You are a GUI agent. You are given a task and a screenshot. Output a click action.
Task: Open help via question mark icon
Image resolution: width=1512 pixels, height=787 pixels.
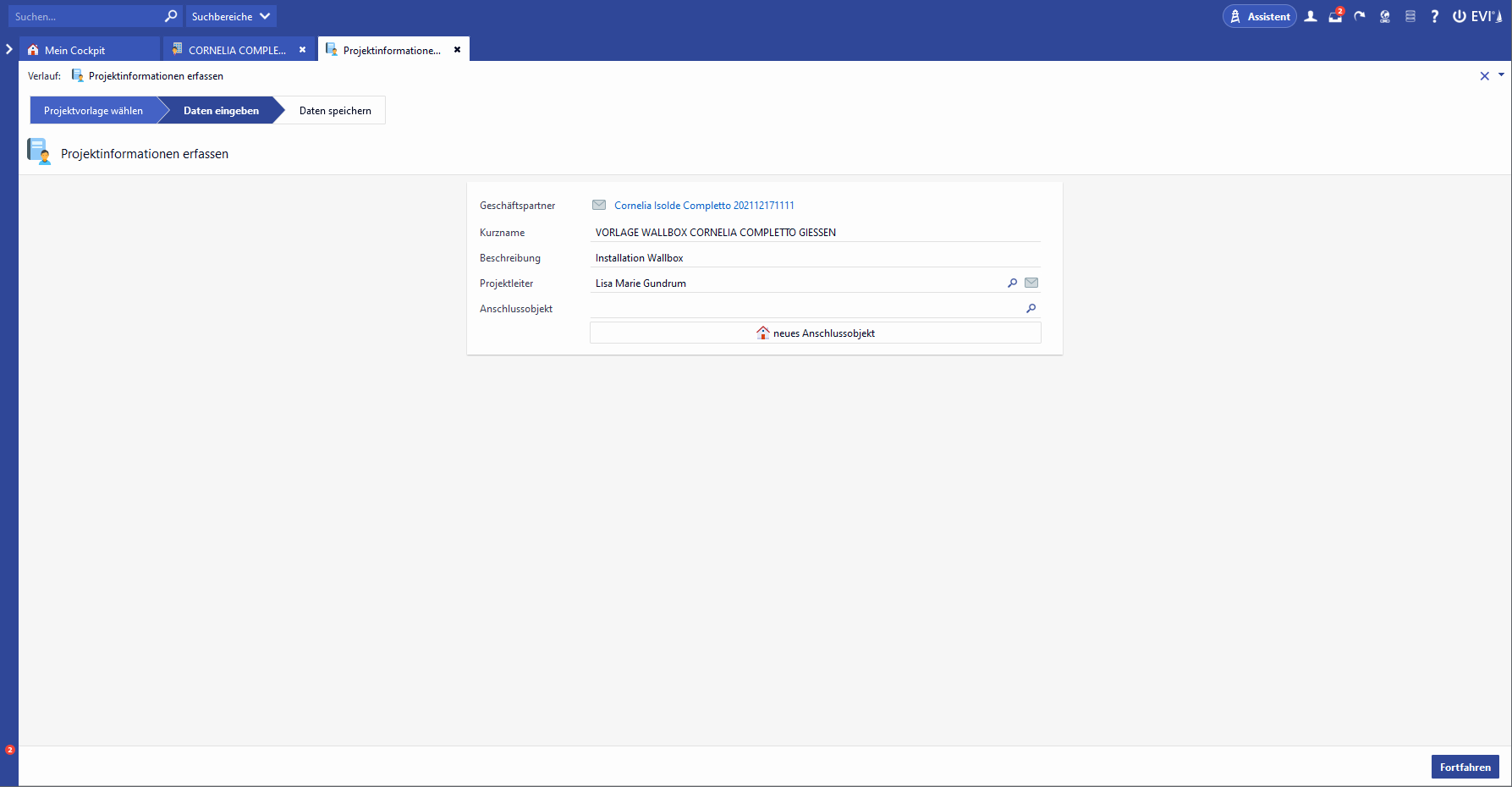[x=1435, y=16]
